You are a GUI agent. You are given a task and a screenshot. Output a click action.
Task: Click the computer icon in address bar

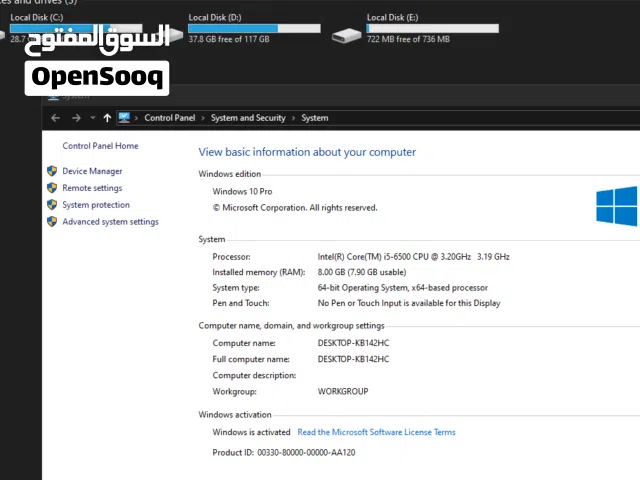coord(124,118)
